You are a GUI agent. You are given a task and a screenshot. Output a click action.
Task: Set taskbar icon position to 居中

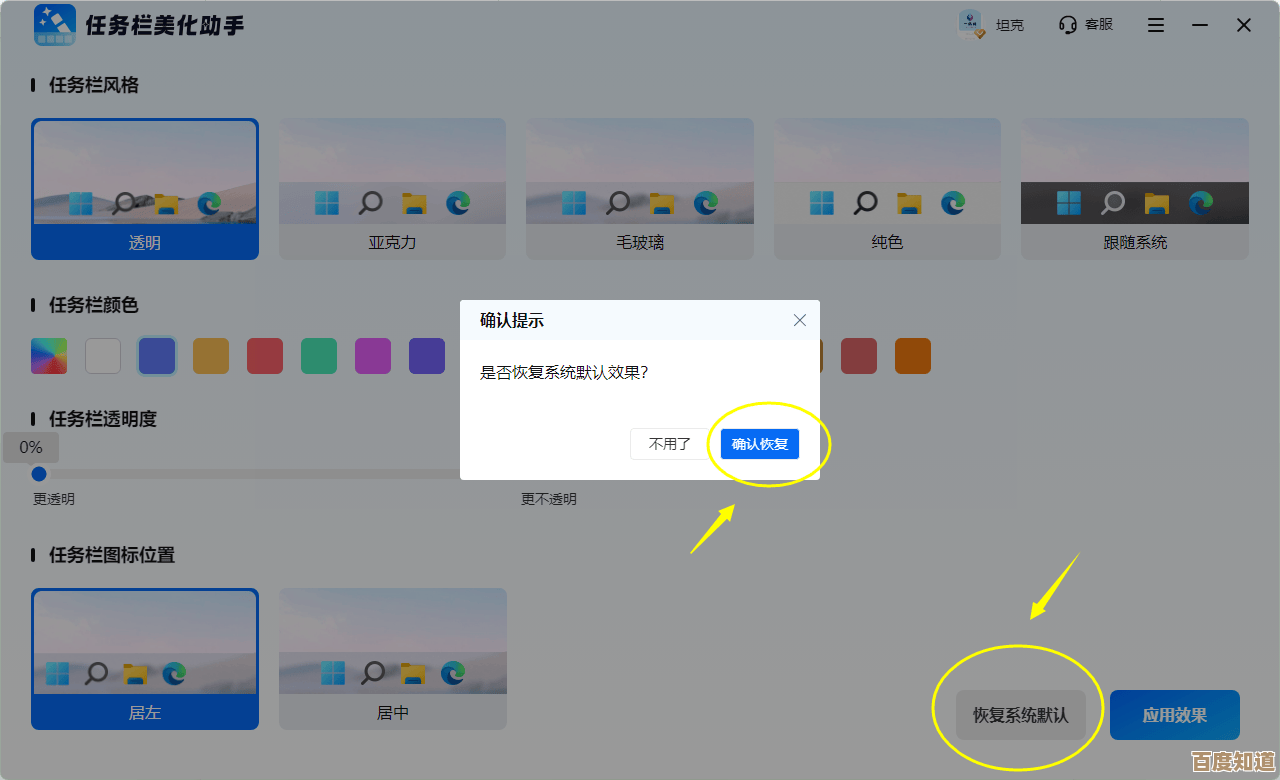point(392,659)
